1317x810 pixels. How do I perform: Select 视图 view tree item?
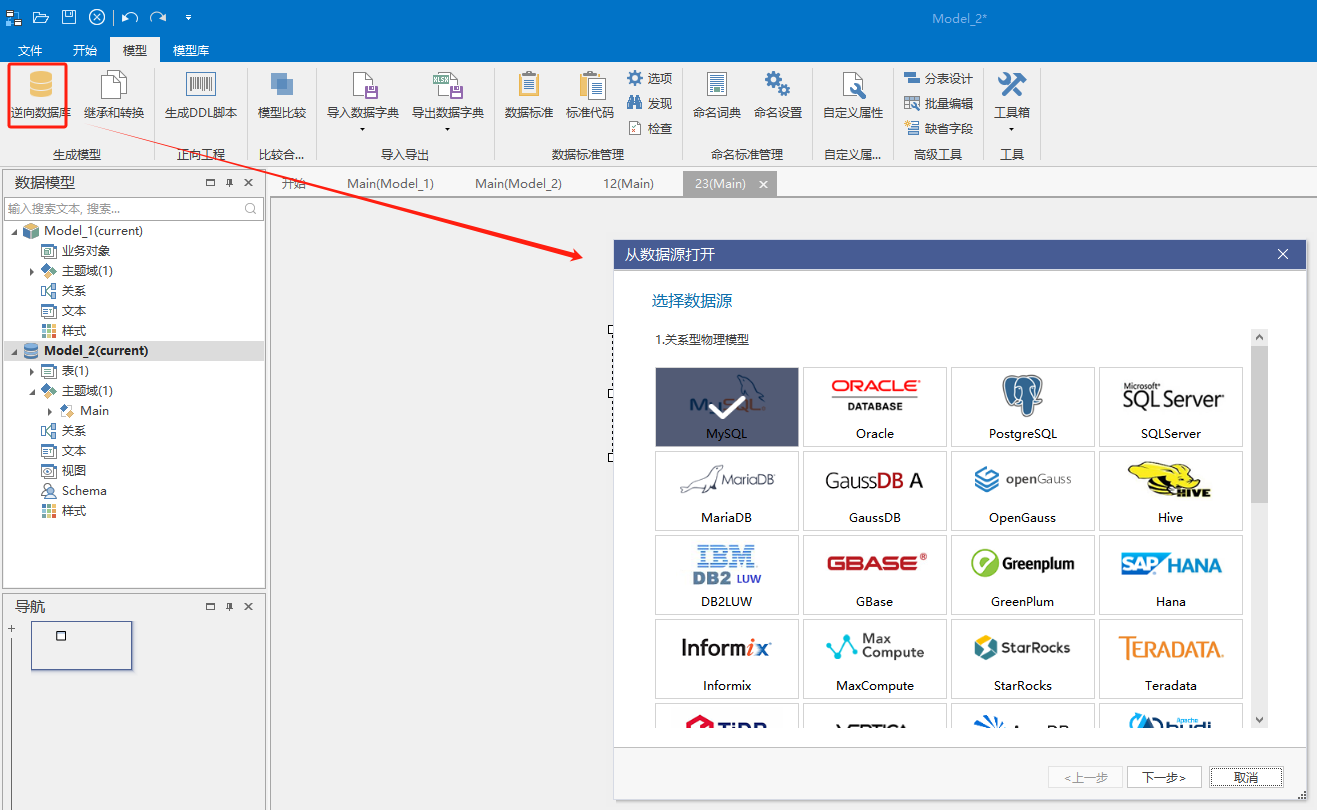73,471
